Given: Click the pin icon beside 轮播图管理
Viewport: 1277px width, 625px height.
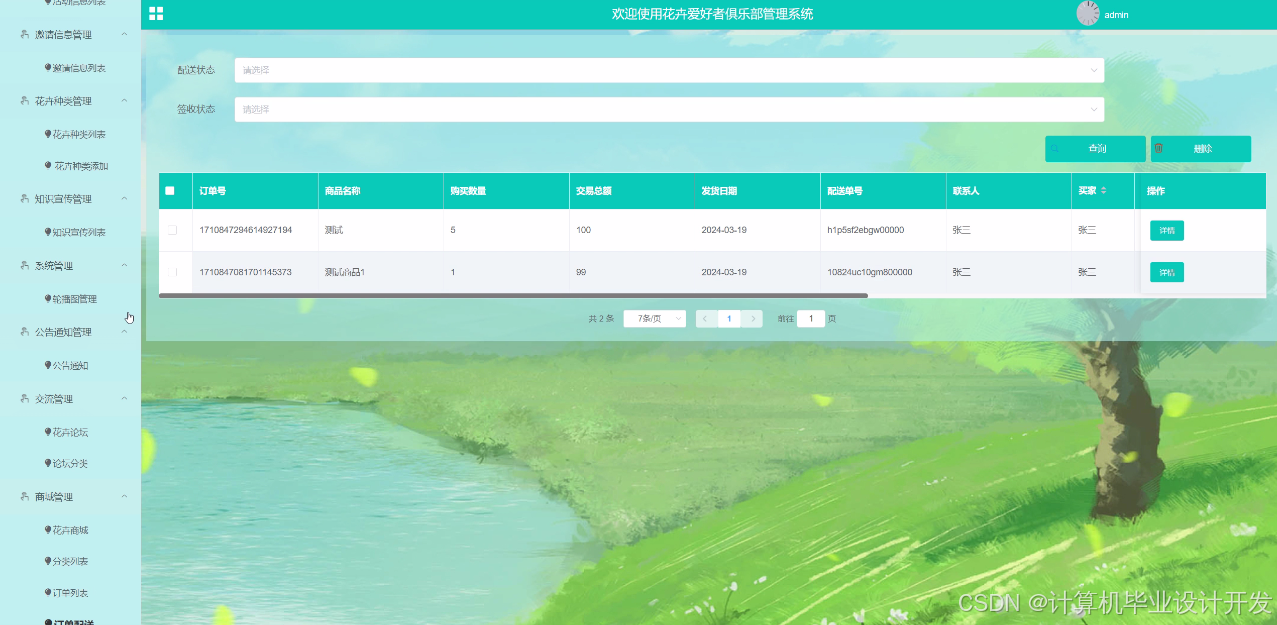Looking at the screenshot, I should point(48,299).
